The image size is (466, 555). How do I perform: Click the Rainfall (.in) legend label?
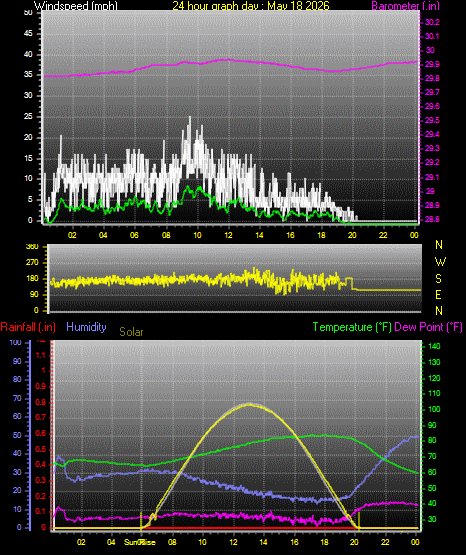point(28,327)
